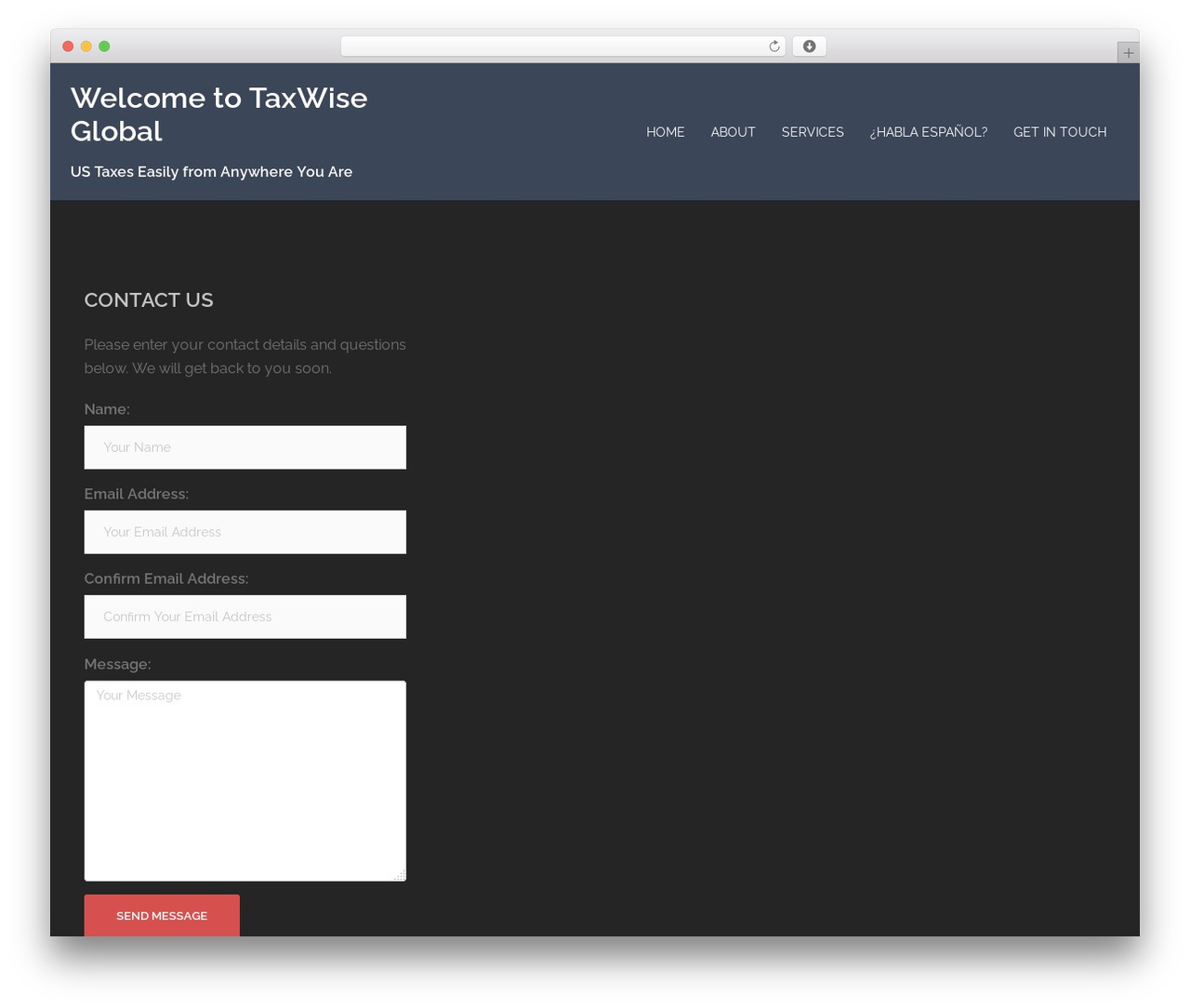Submit form with SEND MESSAGE button

[x=162, y=916]
